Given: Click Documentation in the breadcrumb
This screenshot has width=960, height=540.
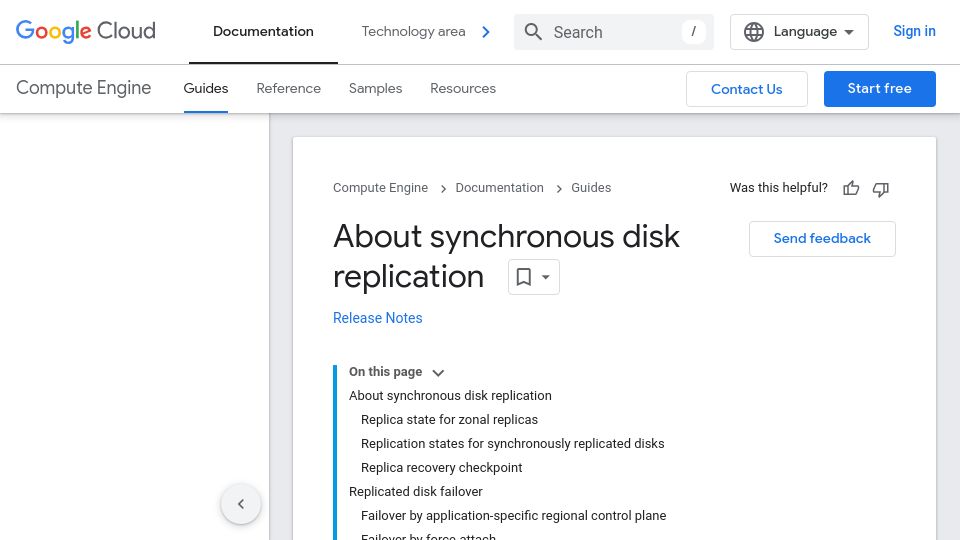Looking at the screenshot, I should [x=499, y=188].
